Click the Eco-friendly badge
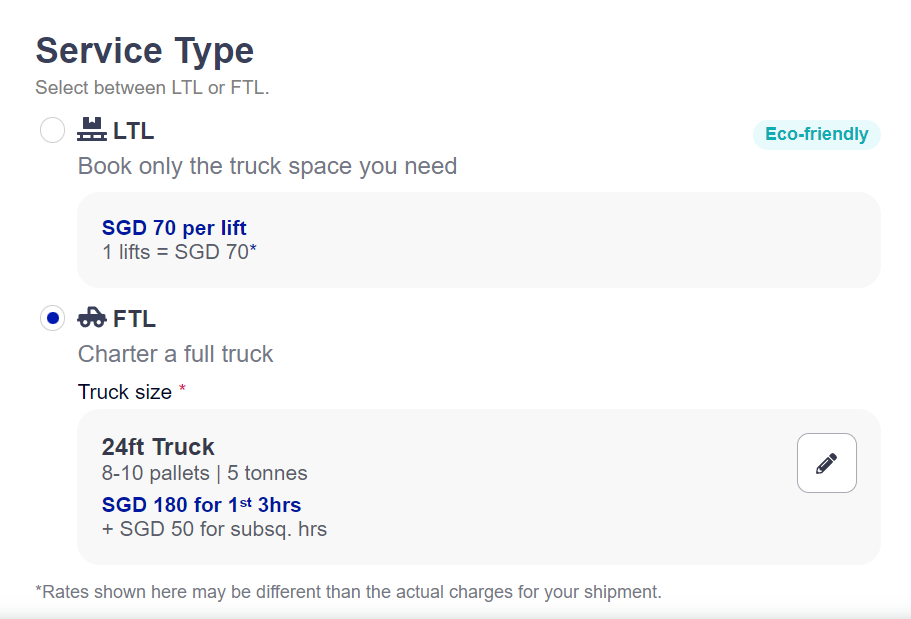The image size is (911, 619). coord(816,134)
